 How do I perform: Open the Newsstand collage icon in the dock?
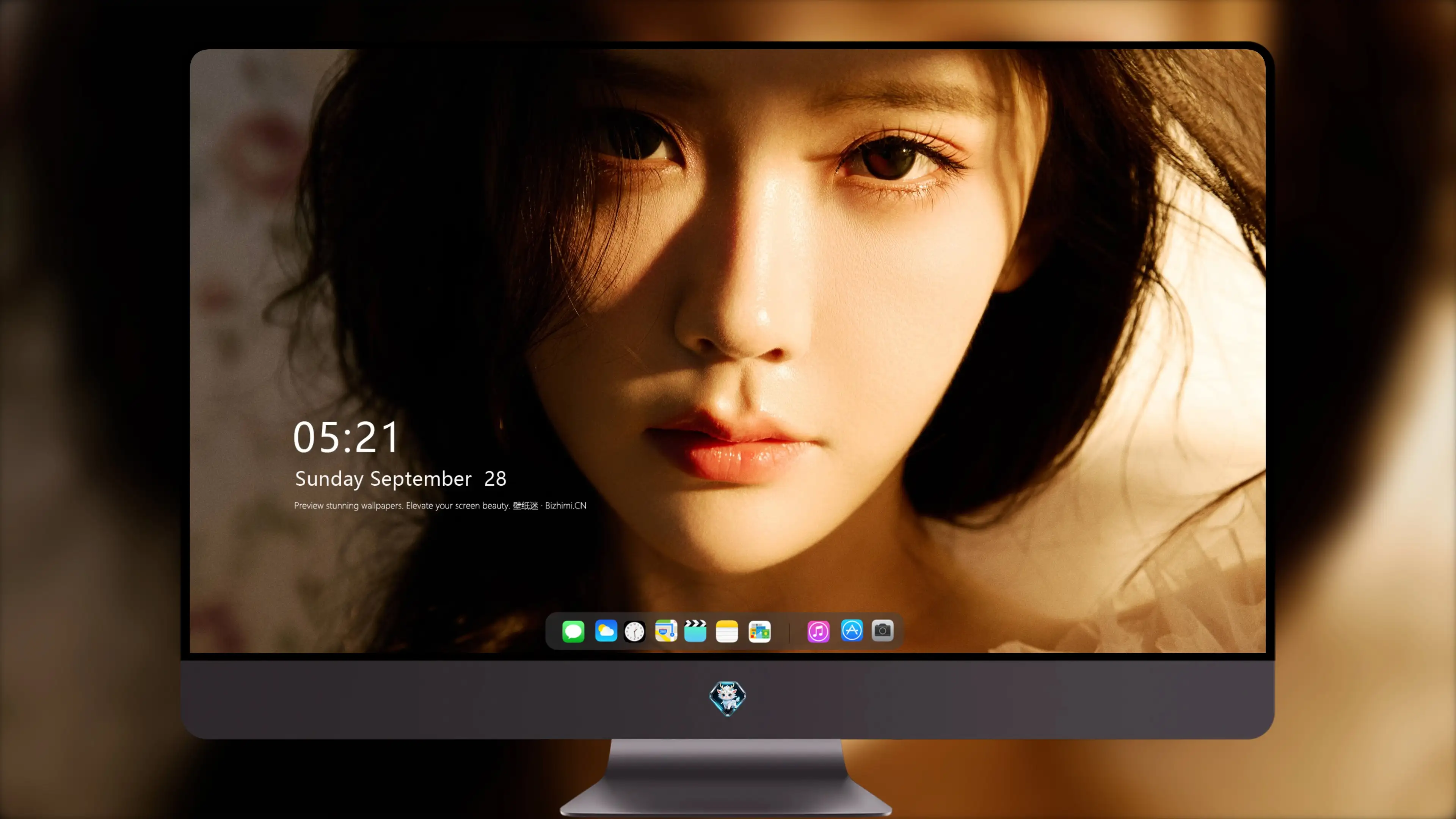[759, 631]
